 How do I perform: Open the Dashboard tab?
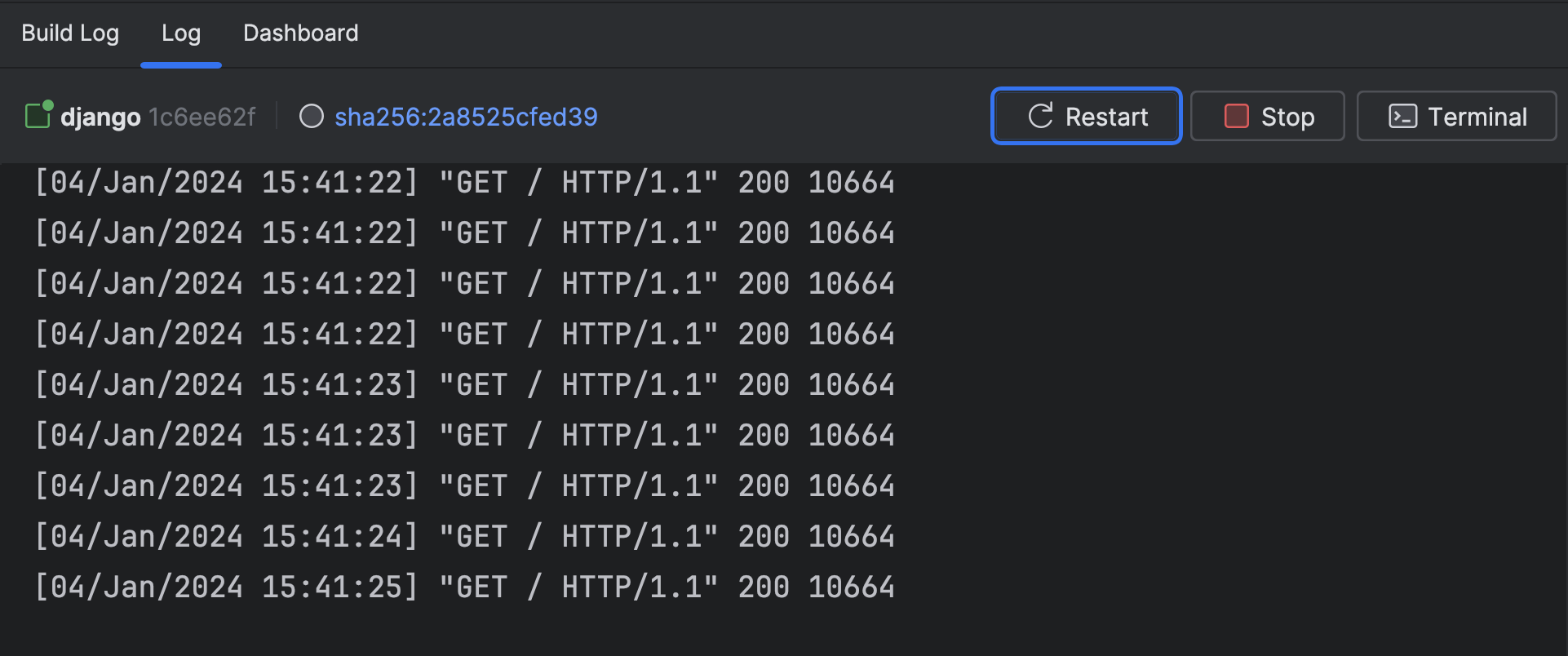(x=300, y=33)
